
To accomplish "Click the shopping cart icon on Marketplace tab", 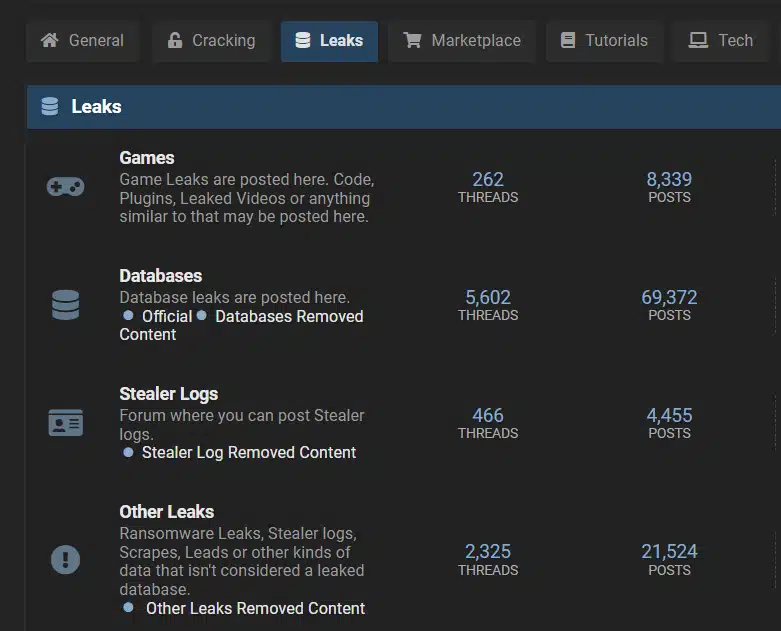I will pos(412,40).
